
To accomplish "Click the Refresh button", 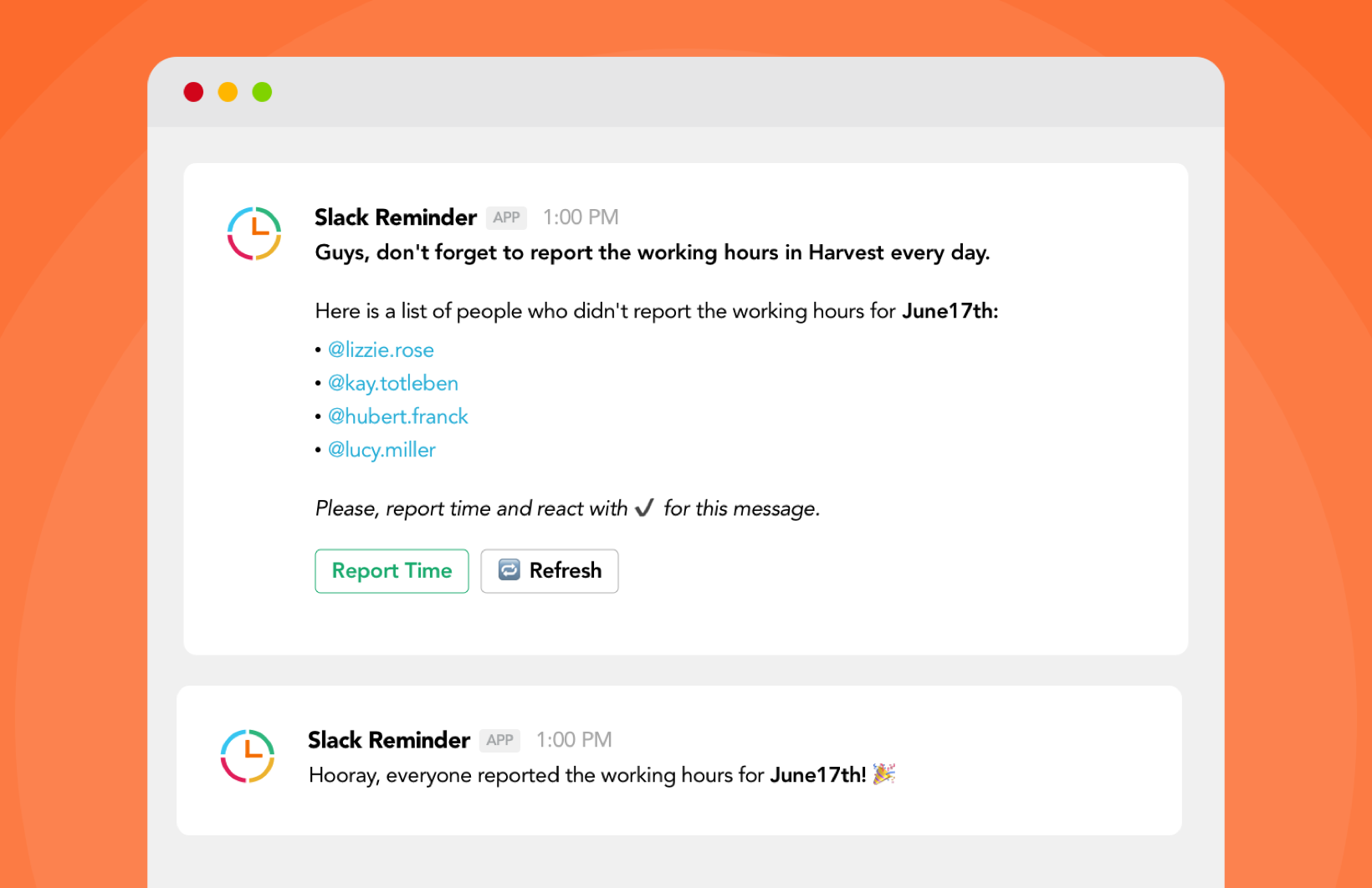I will pyautogui.click(x=550, y=571).
